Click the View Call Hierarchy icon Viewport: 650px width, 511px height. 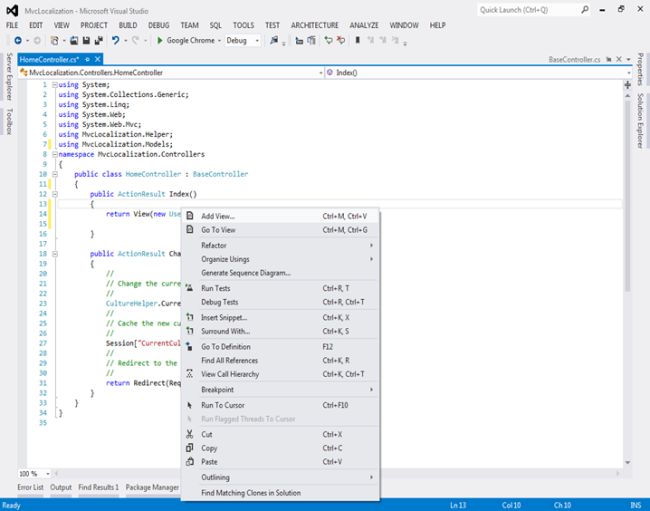(x=190, y=374)
